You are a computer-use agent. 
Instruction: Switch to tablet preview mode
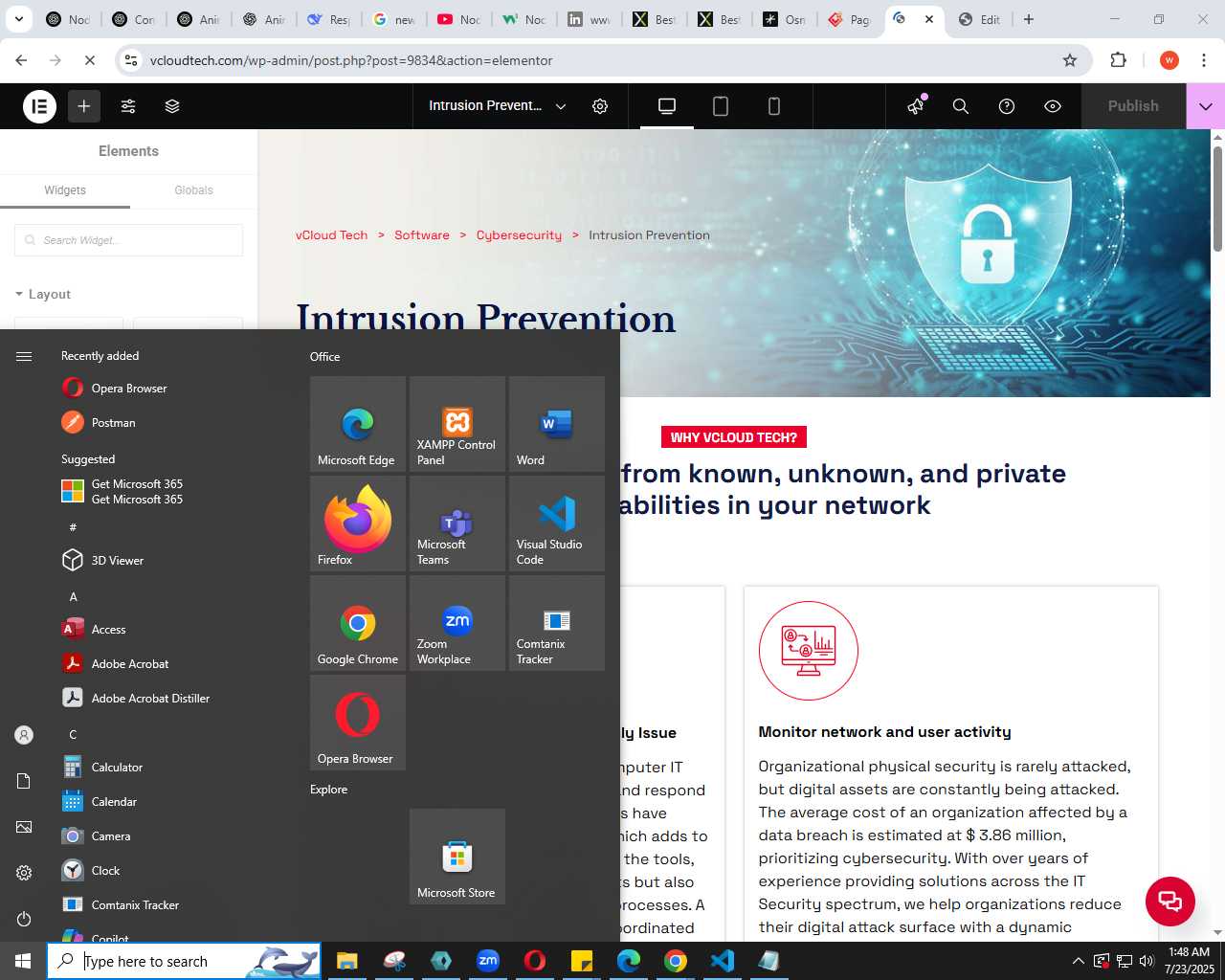coord(721,106)
